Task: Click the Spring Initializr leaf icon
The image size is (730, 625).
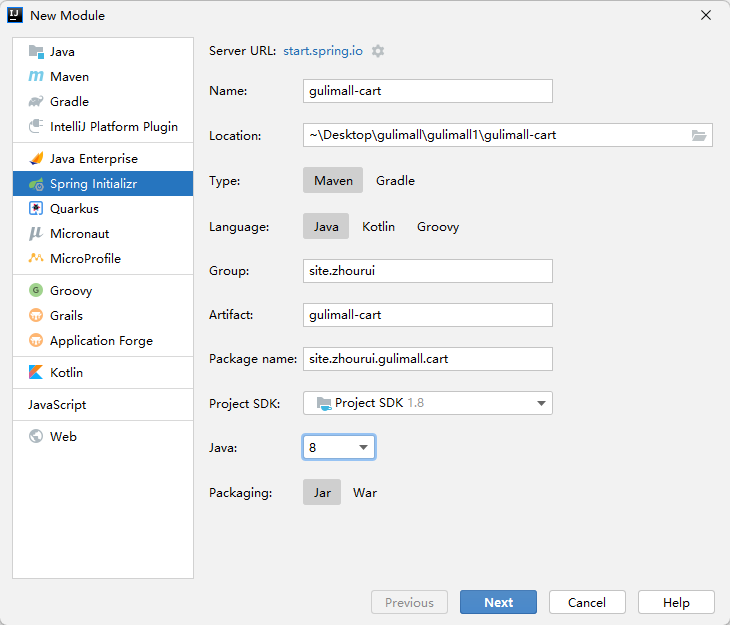Action: 36,184
